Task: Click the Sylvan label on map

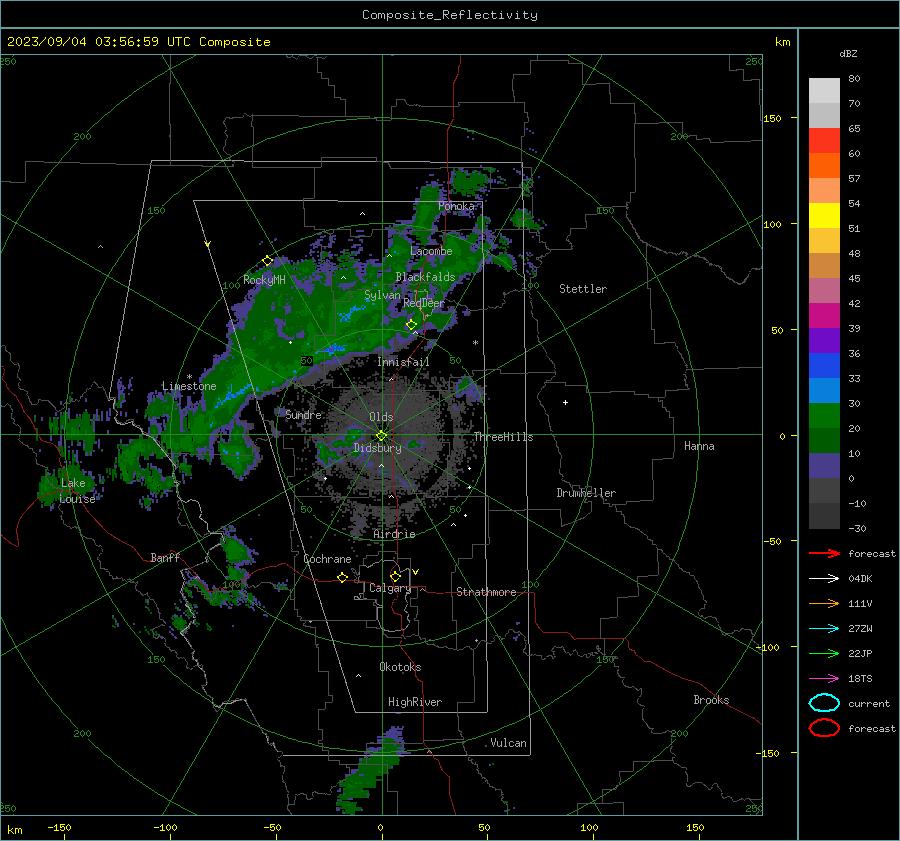Action: [x=382, y=295]
